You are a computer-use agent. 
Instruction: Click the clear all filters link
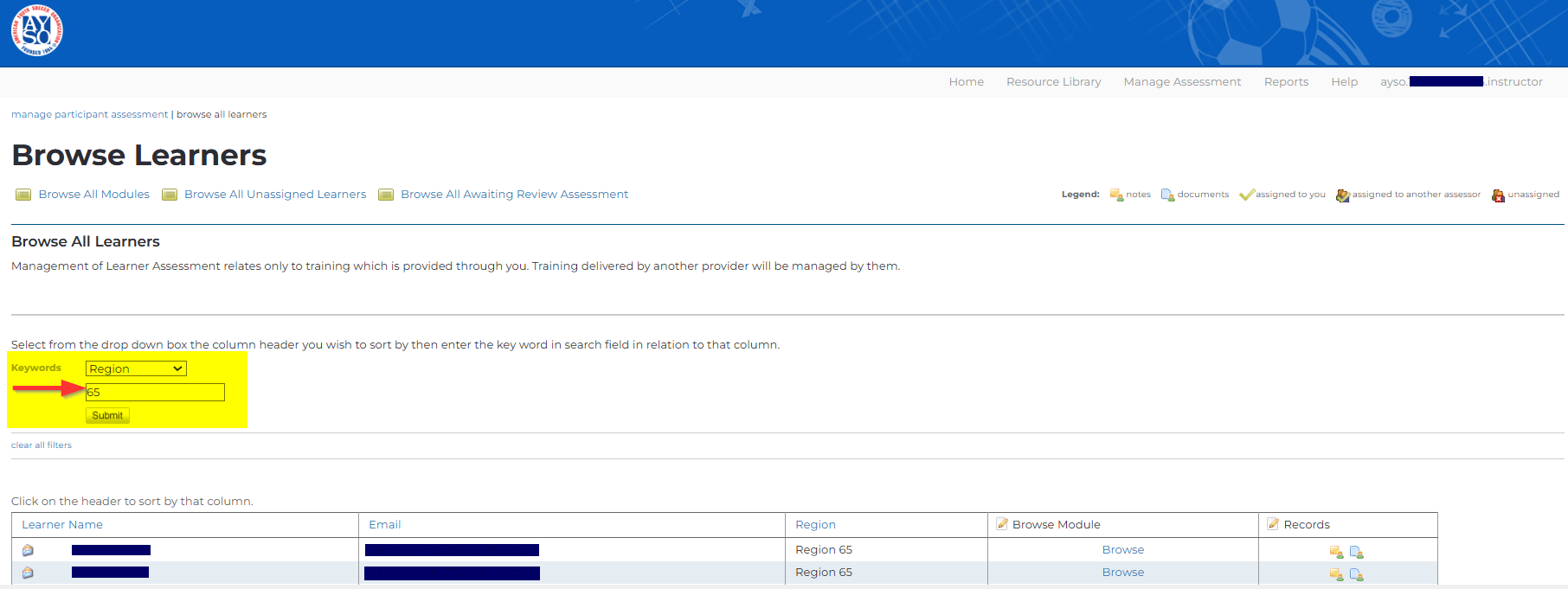pyautogui.click(x=42, y=445)
